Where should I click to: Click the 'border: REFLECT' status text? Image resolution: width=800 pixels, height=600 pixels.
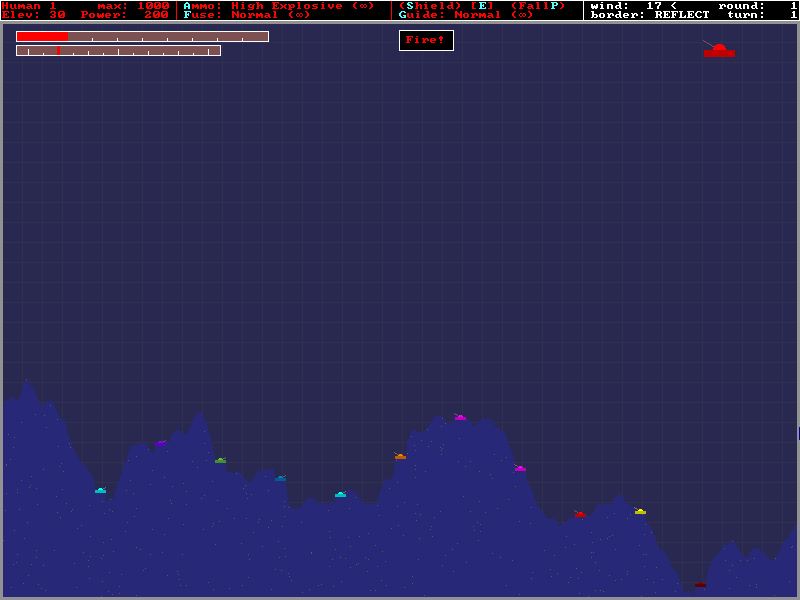pos(650,15)
